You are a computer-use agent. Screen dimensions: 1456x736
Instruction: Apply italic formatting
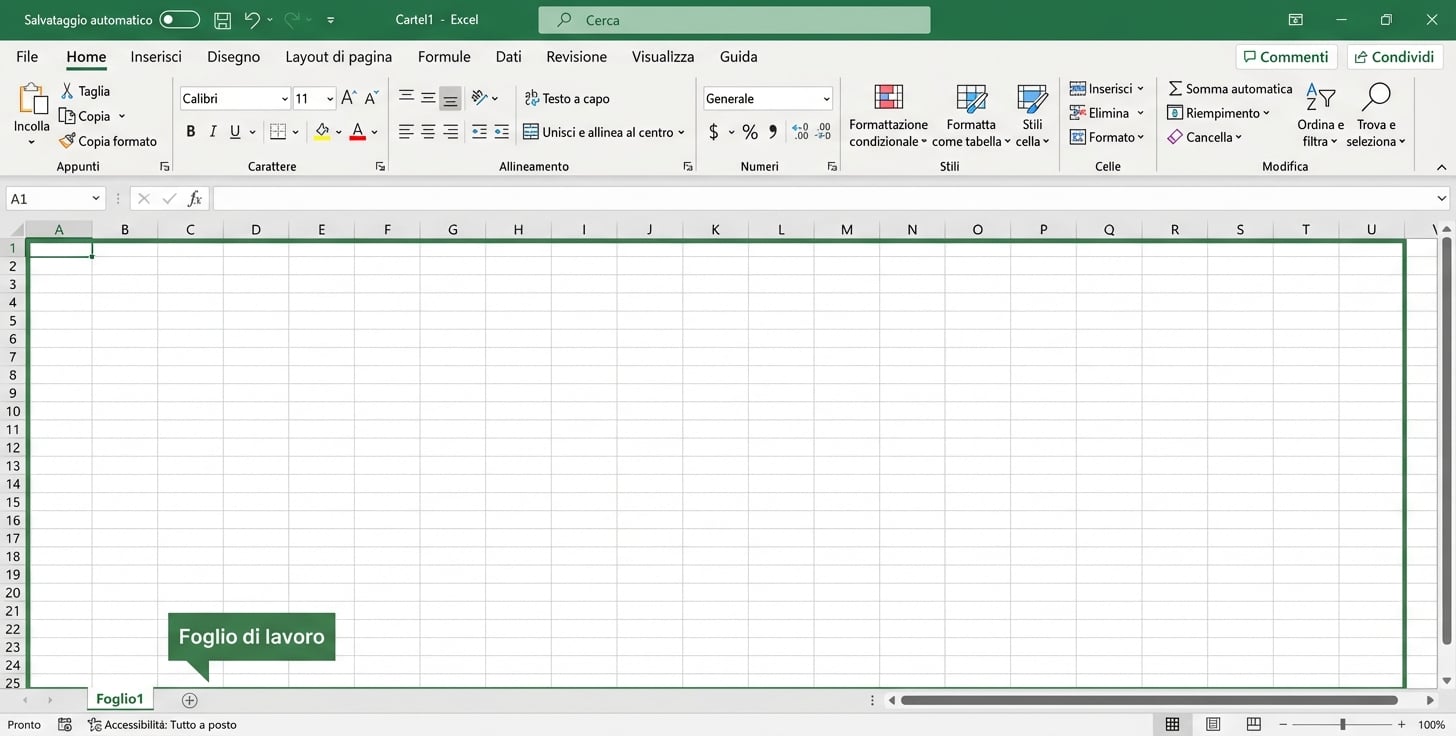click(213, 132)
